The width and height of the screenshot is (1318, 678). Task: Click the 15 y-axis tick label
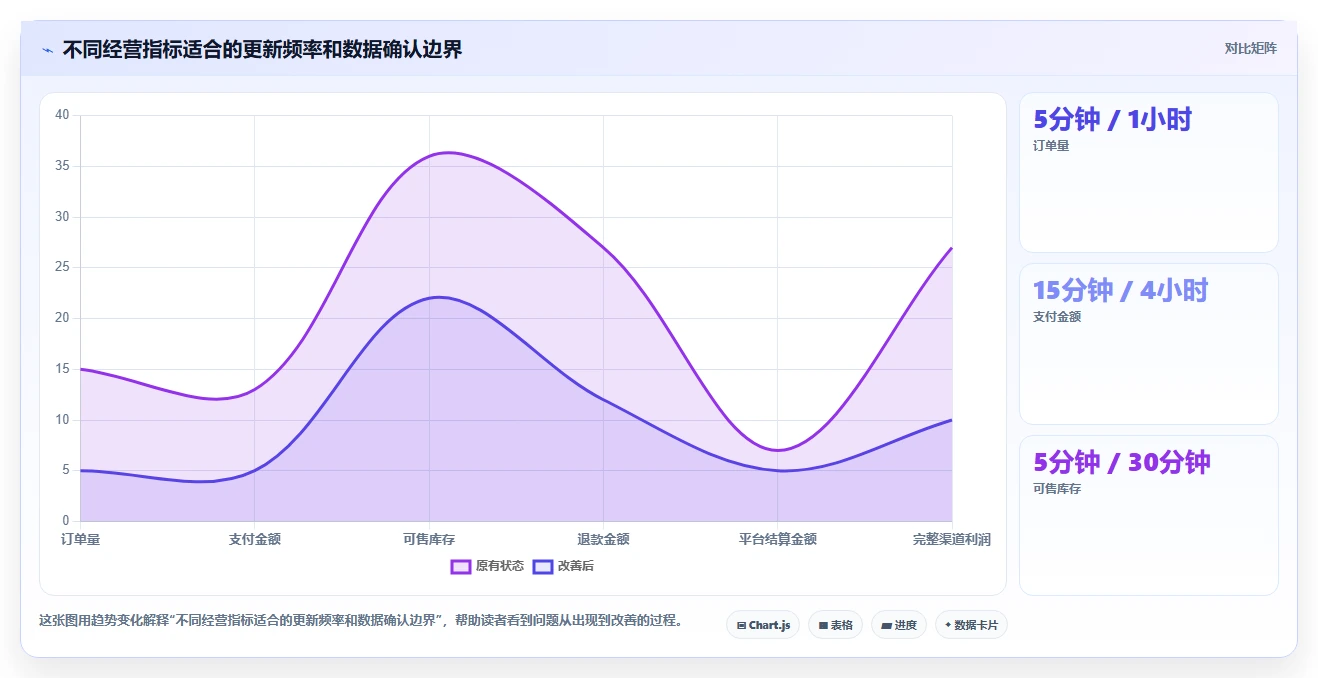click(62, 369)
